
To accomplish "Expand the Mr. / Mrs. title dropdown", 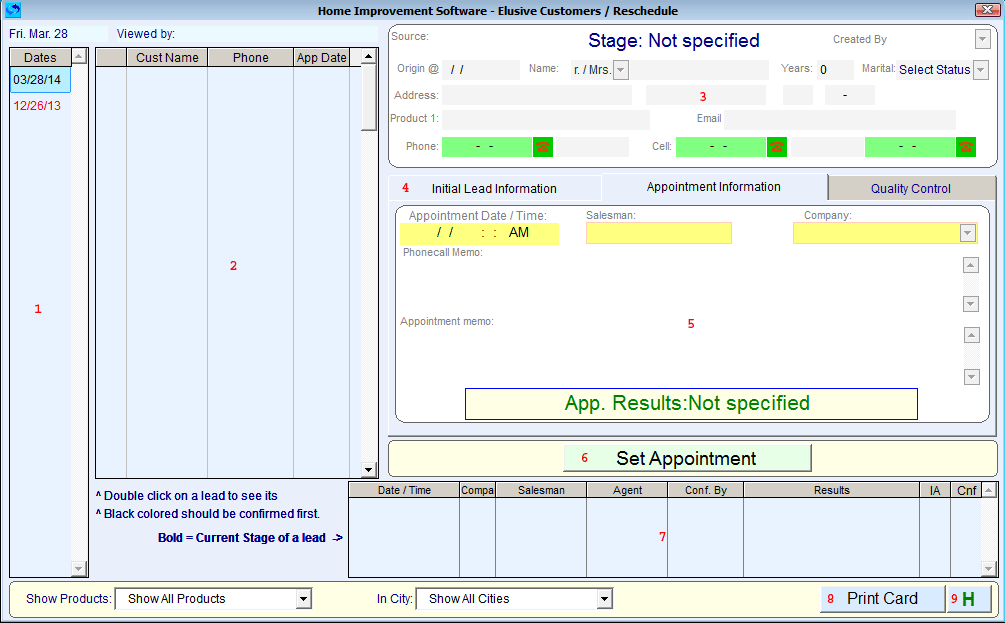I will click(x=620, y=70).
